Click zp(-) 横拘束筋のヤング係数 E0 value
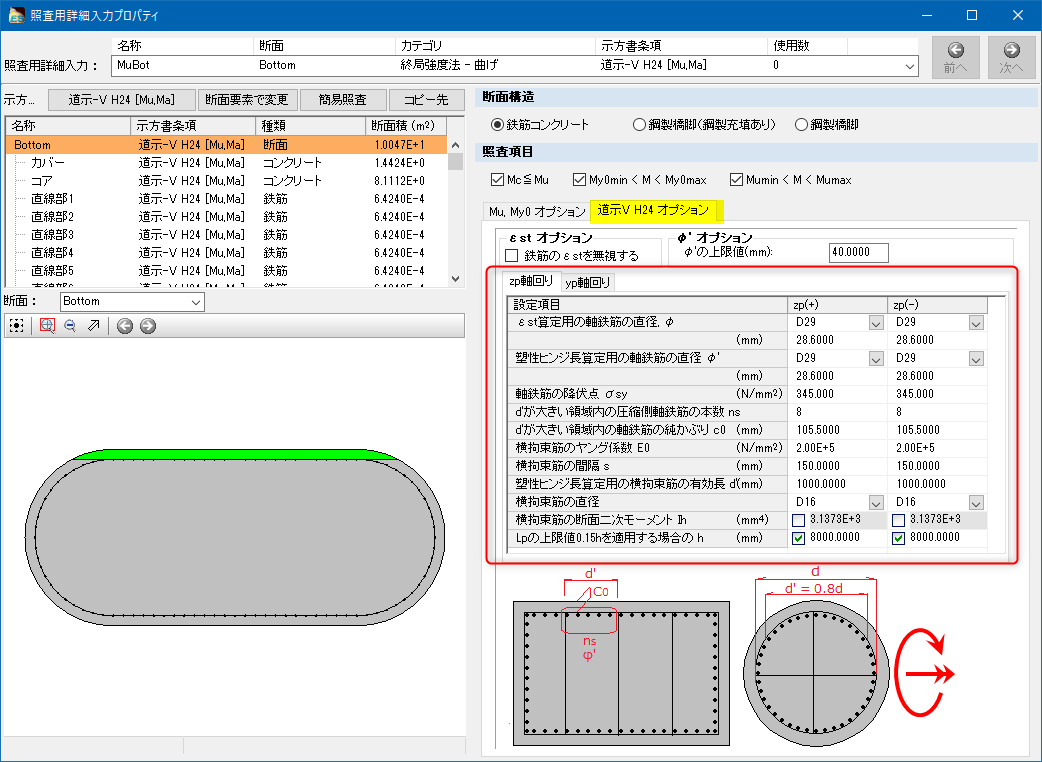The image size is (1042, 762). click(937, 448)
